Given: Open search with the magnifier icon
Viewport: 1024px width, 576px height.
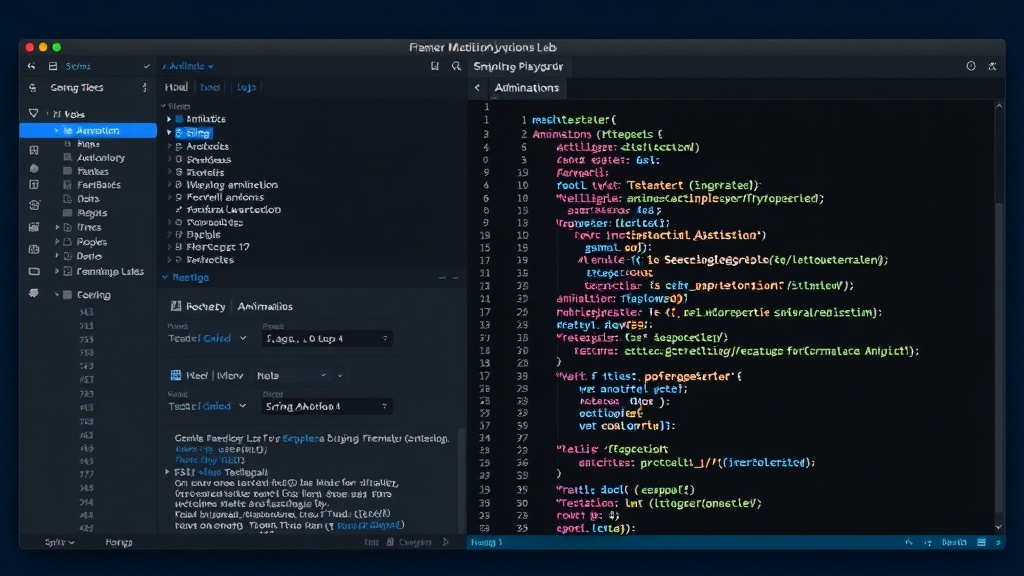Looking at the screenshot, I should 456,66.
